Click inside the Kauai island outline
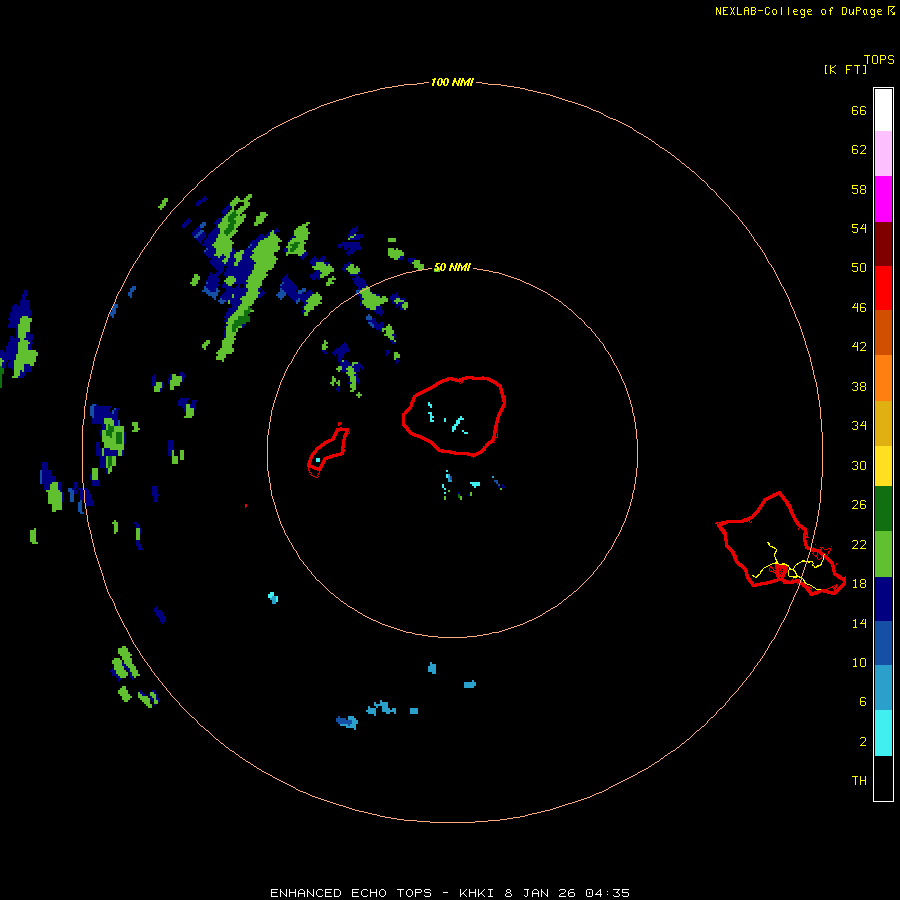Viewport: 900px width, 900px height. click(x=453, y=416)
